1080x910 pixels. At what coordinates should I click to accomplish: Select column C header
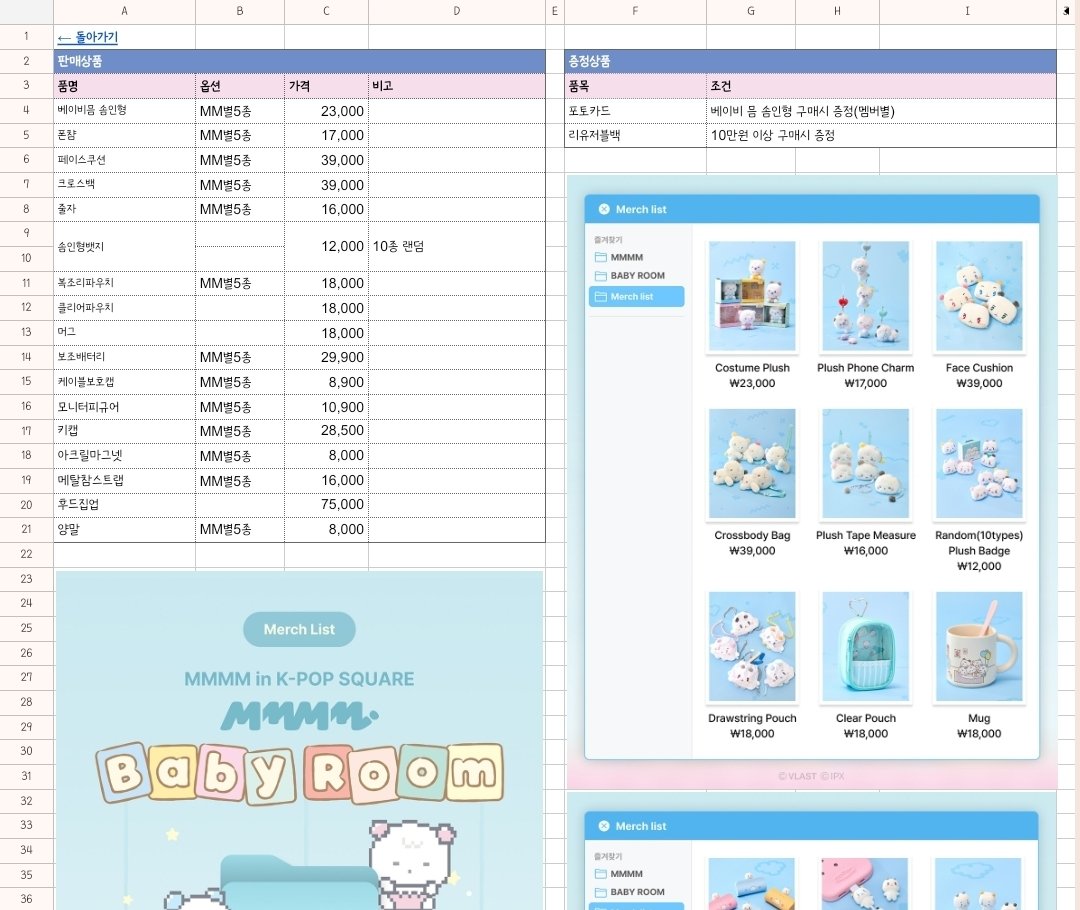coord(326,11)
